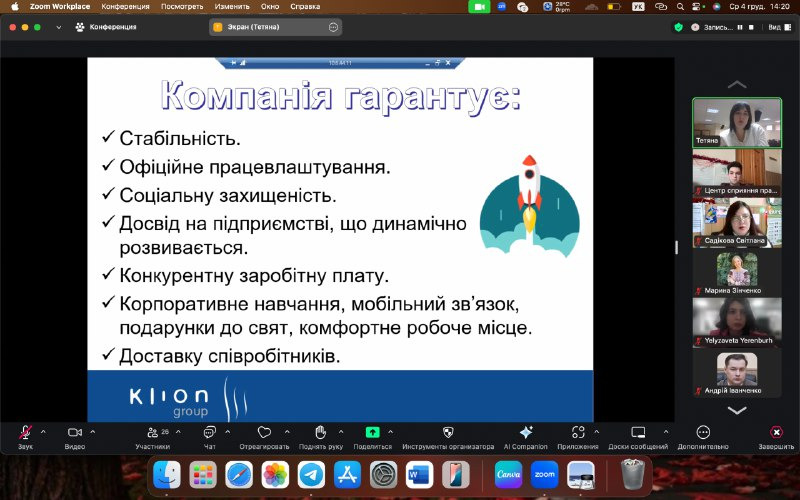Open the Посмотреть menu in the menu bar
The width and height of the screenshot is (800, 500).
179,6
